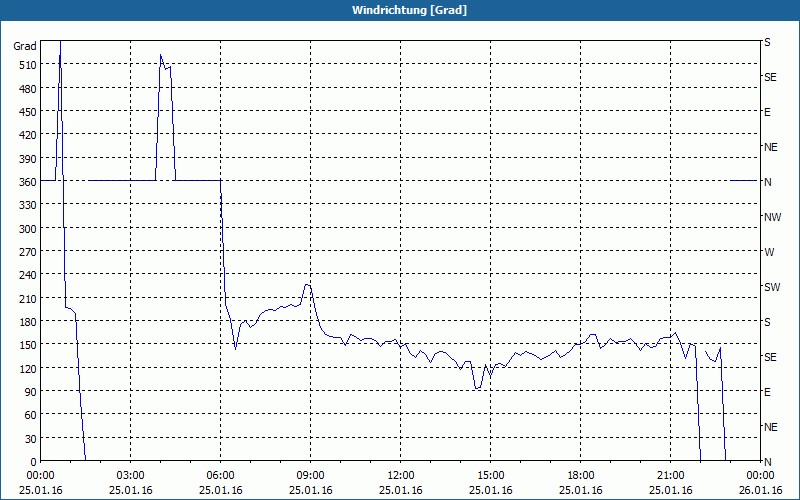Image resolution: width=800 pixels, height=500 pixels.
Task: Select the NW compass direction label
Action: (772, 217)
